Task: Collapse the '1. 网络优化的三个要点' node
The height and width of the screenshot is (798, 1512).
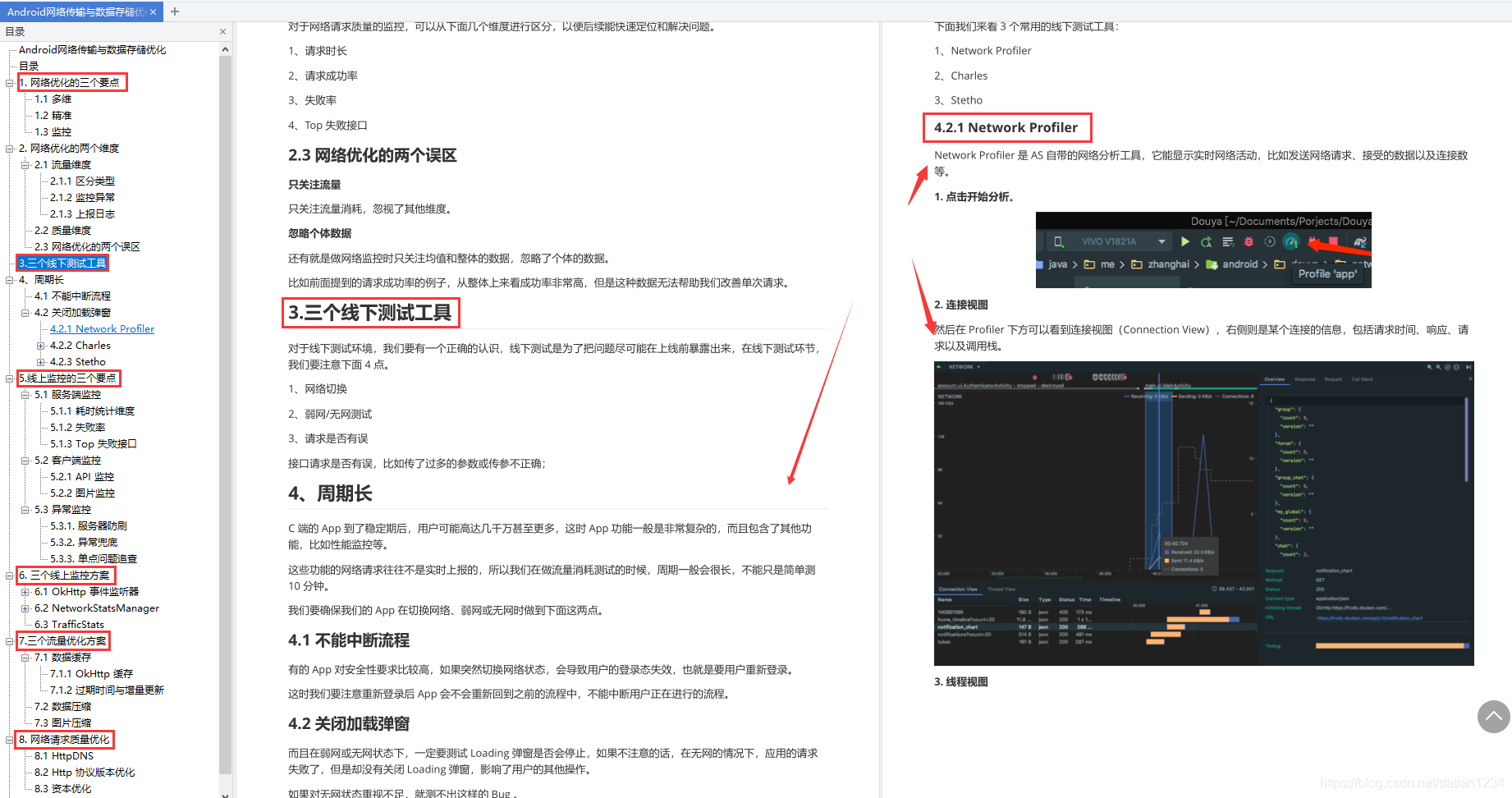Action: pyautogui.click(x=10, y=83)
